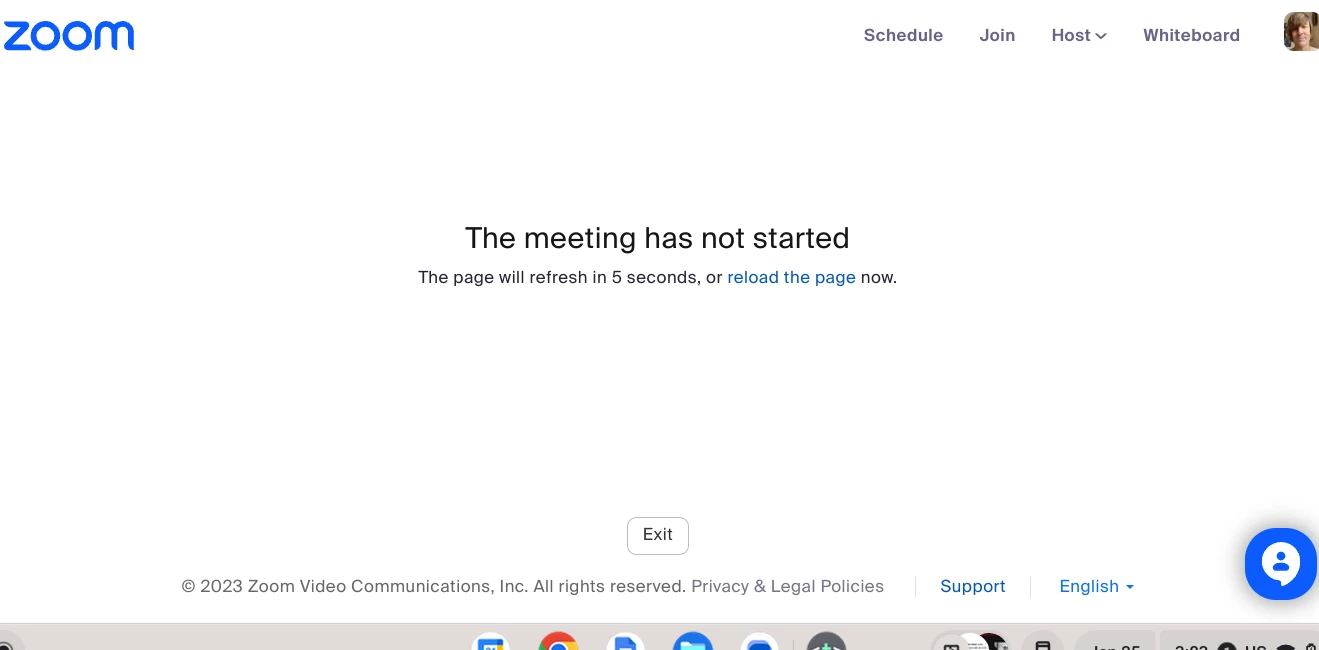Expand the Host dropdown menu
The image size is (1319, 650).
pos(1079,35)
